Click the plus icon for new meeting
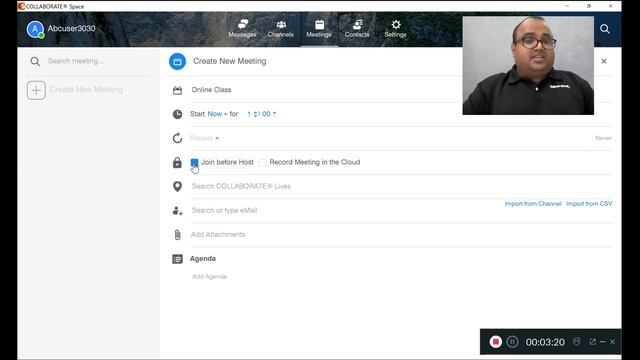The image size is (640, 360). pos(36,90)
